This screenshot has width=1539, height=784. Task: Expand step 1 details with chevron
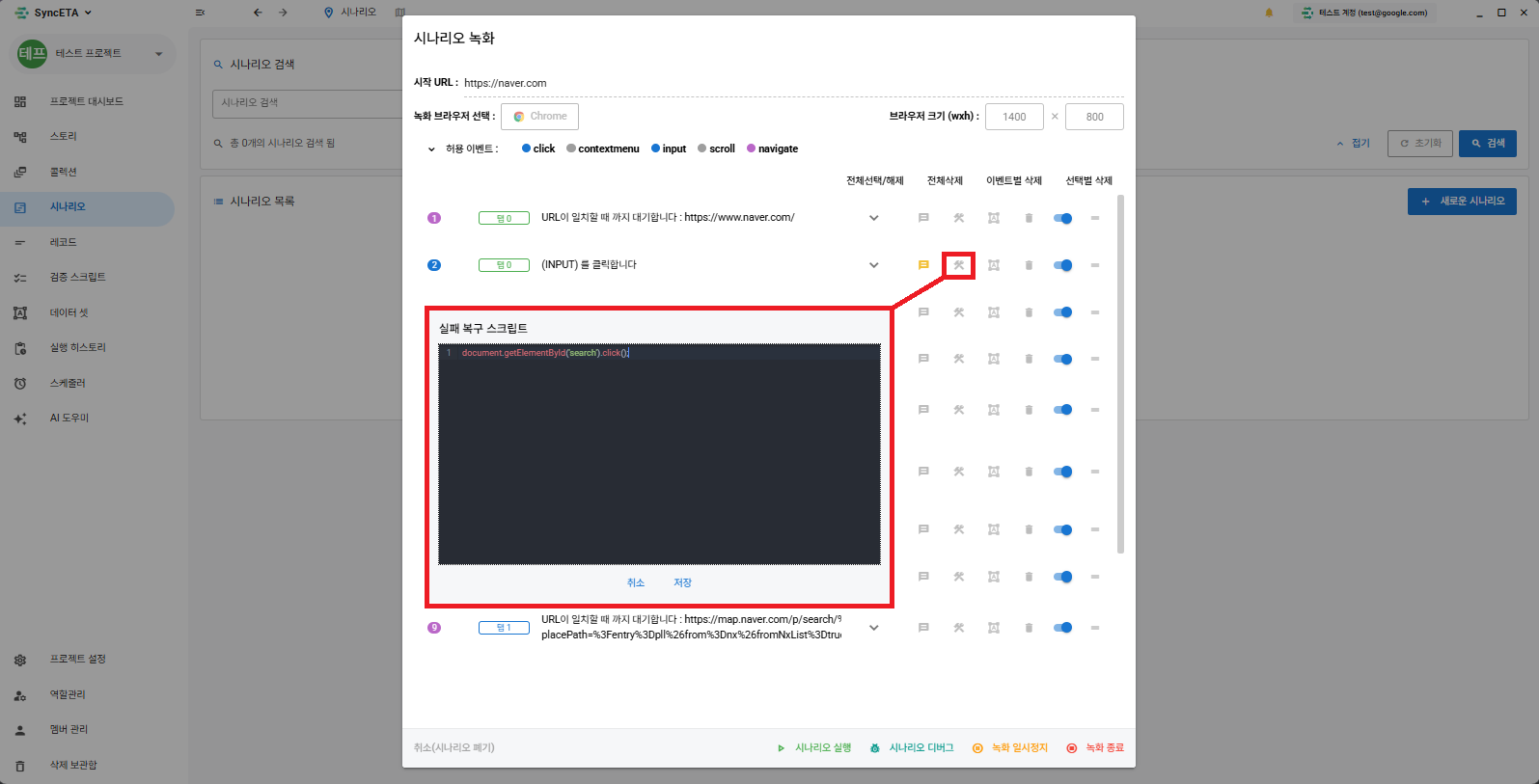(x=873, y=218)
